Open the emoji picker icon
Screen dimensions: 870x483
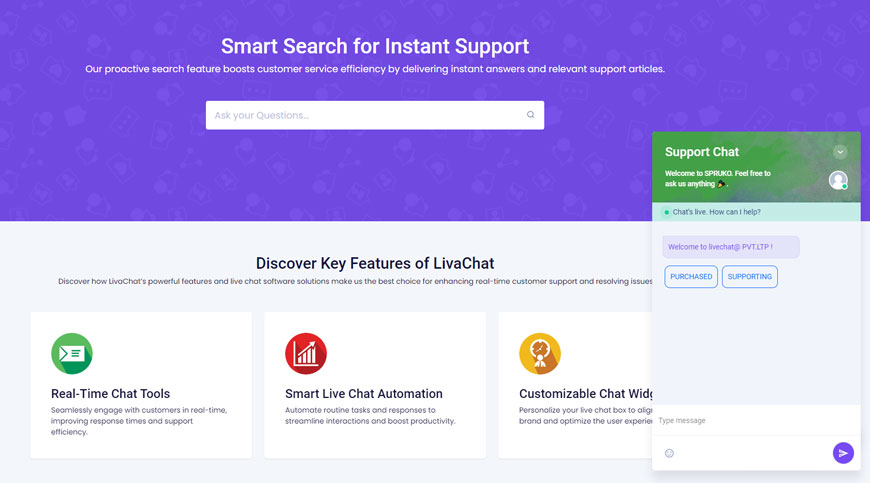[669, 453]
